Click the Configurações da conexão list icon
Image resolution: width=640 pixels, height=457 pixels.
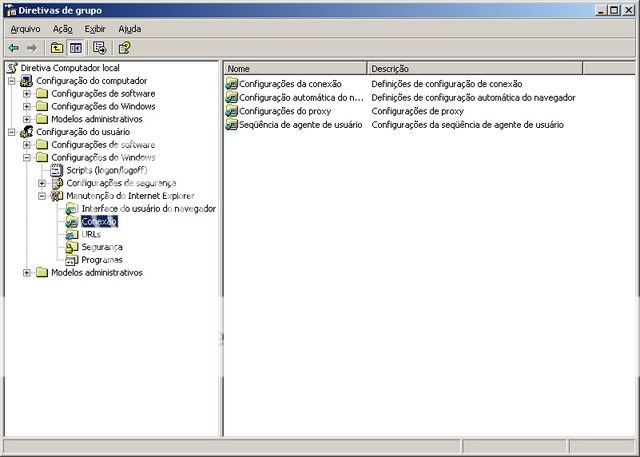[231, 84]
